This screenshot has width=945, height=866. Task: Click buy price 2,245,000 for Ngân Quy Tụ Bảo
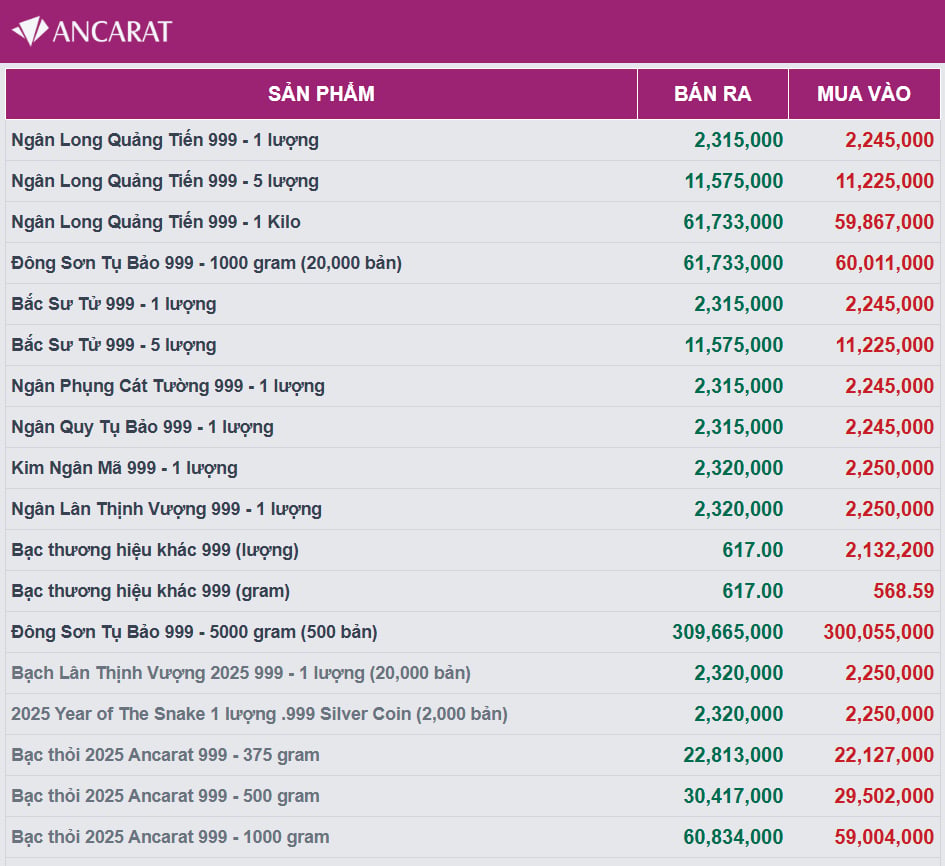[890, 427]
